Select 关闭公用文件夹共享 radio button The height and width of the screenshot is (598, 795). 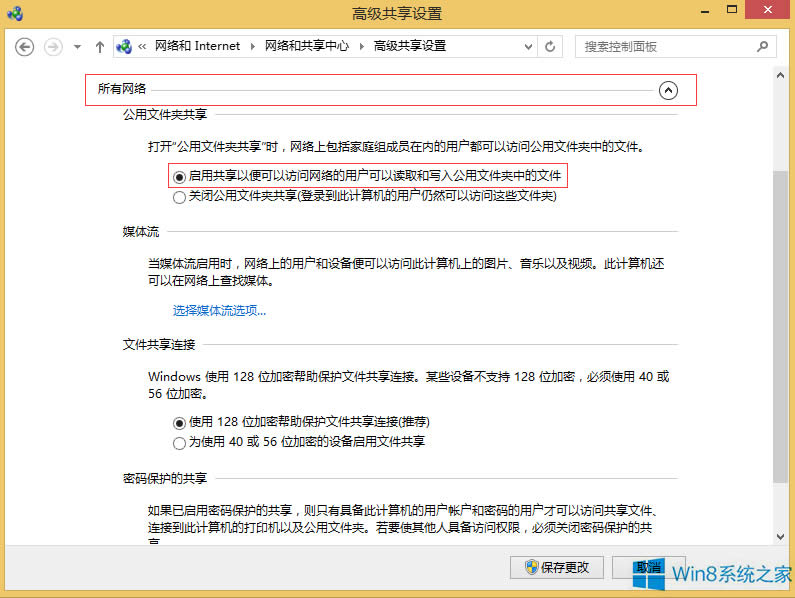click(180, 197)
